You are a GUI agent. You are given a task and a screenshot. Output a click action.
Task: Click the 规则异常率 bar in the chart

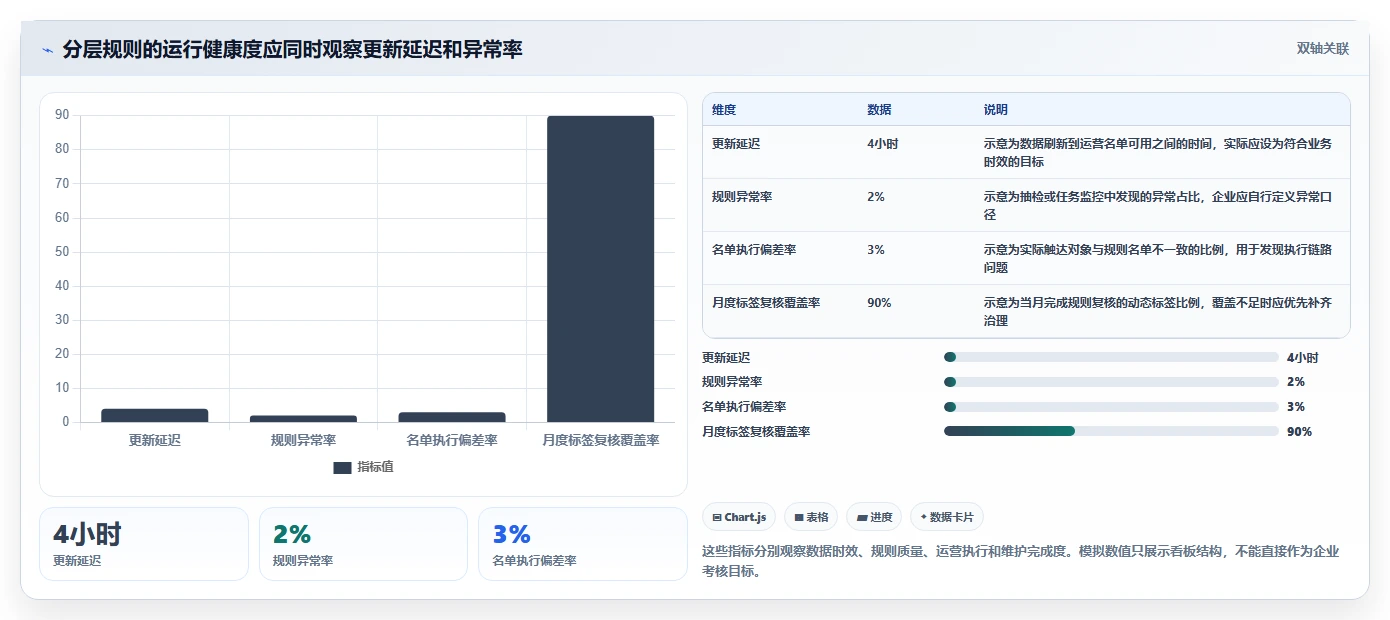coord(303,418)
